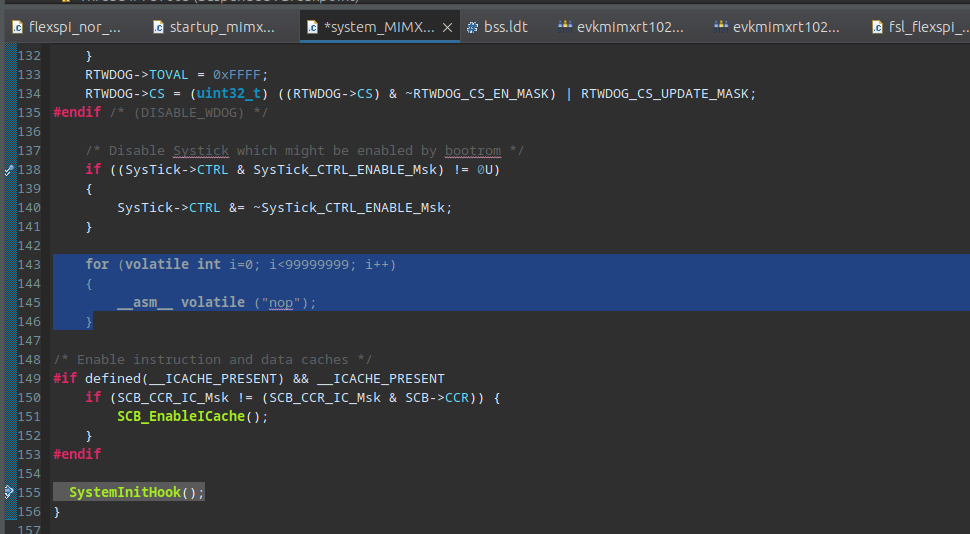
Task: Click line number 143 in the gutter
Action: [30, 264]
